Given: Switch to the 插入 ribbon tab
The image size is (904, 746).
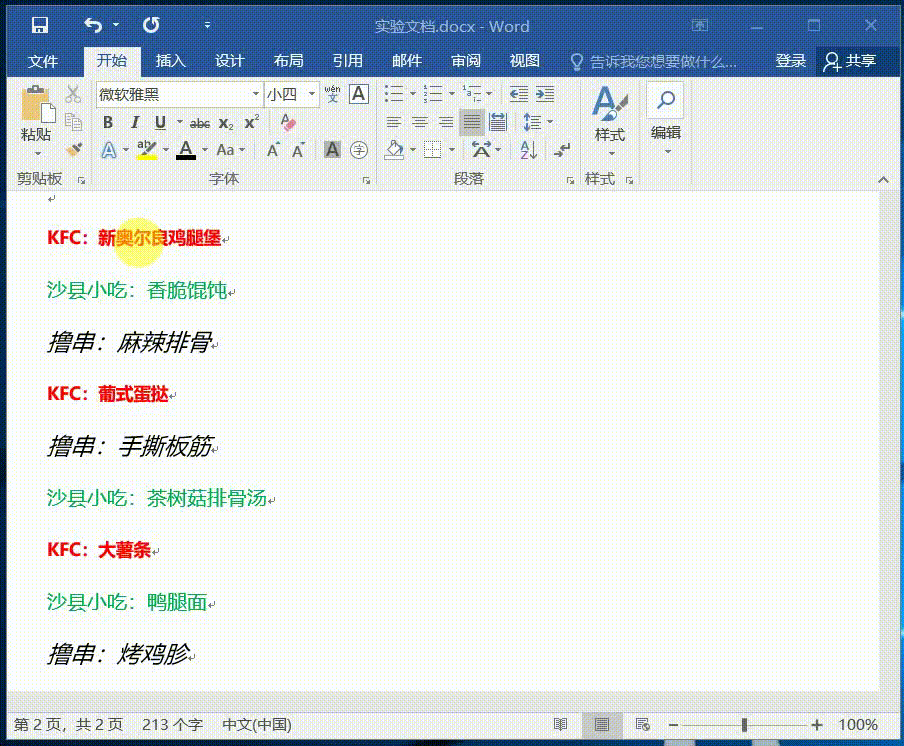Looking at the screenshot, I should (x=170, y=61).
